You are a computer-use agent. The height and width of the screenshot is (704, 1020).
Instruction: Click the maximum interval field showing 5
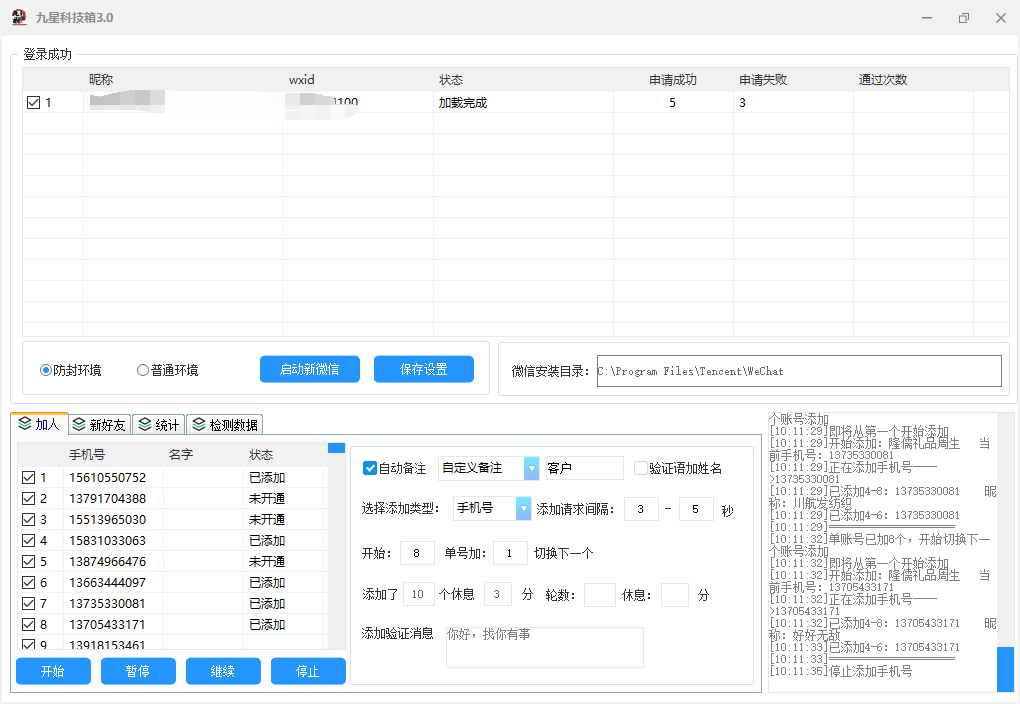coord(695,509)
